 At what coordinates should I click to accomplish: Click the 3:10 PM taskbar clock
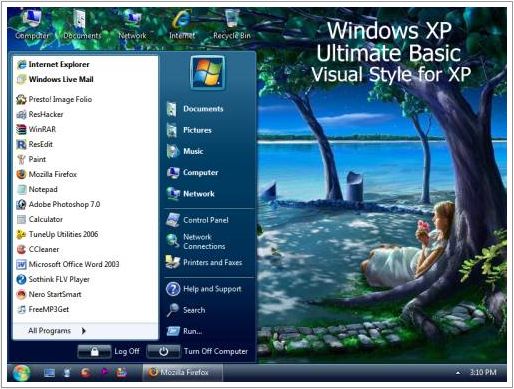pyautogui.click(x=483, y=372)
